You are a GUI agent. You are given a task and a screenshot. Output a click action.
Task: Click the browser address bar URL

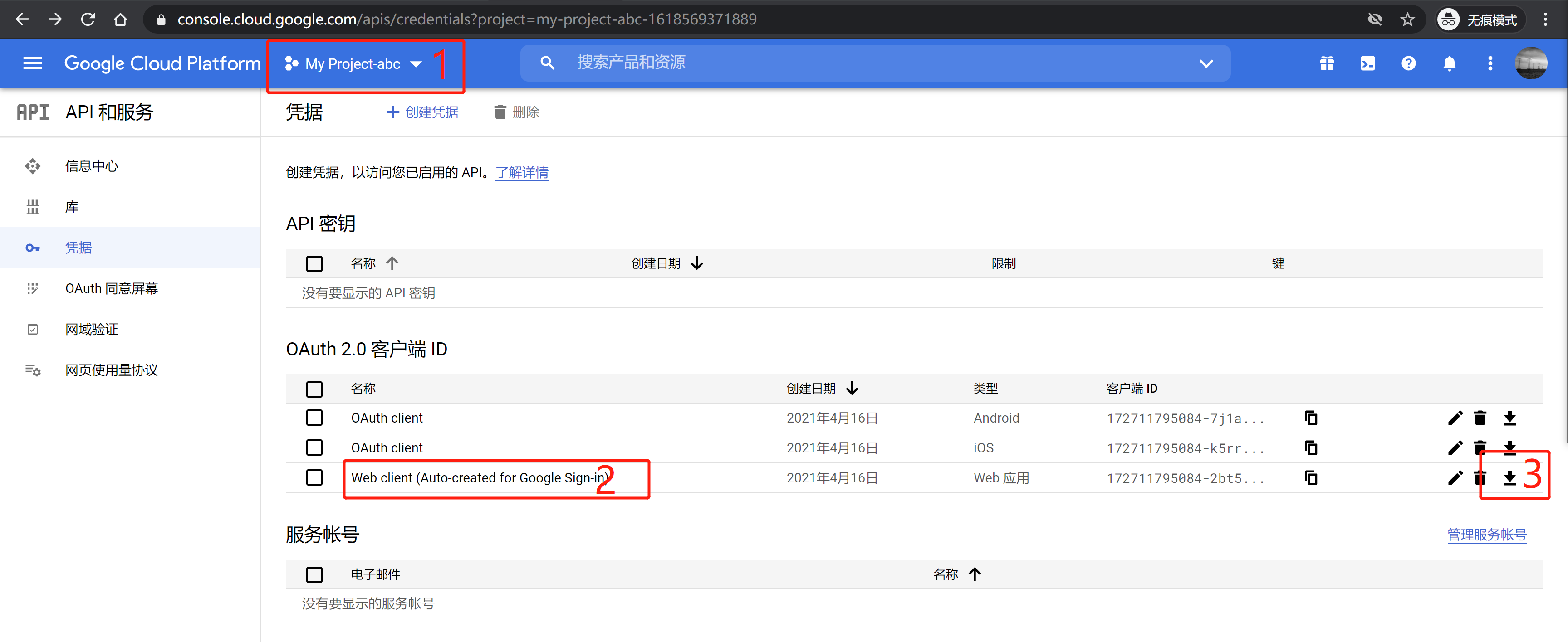(467, 19)
